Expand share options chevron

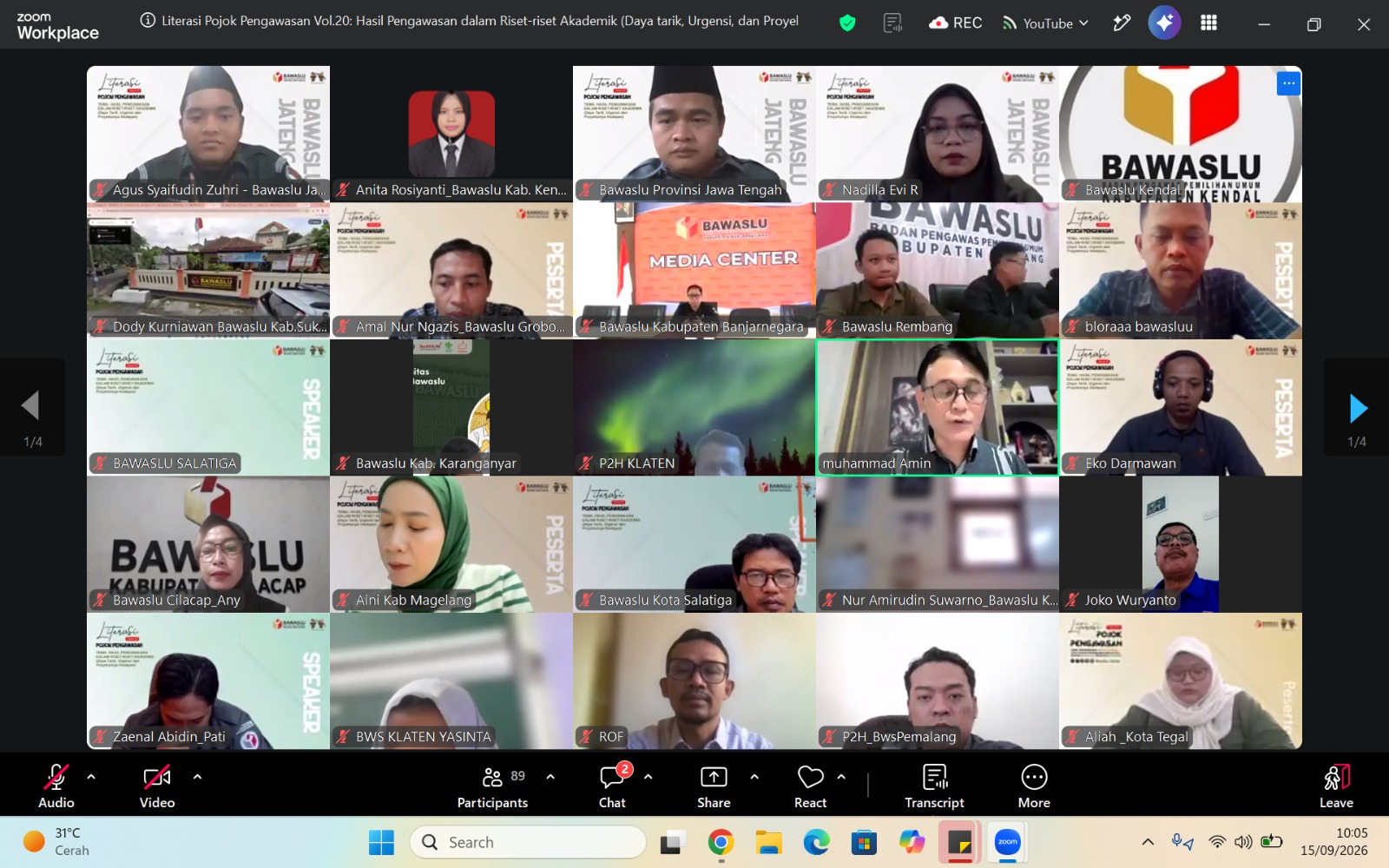coord(754,777)
